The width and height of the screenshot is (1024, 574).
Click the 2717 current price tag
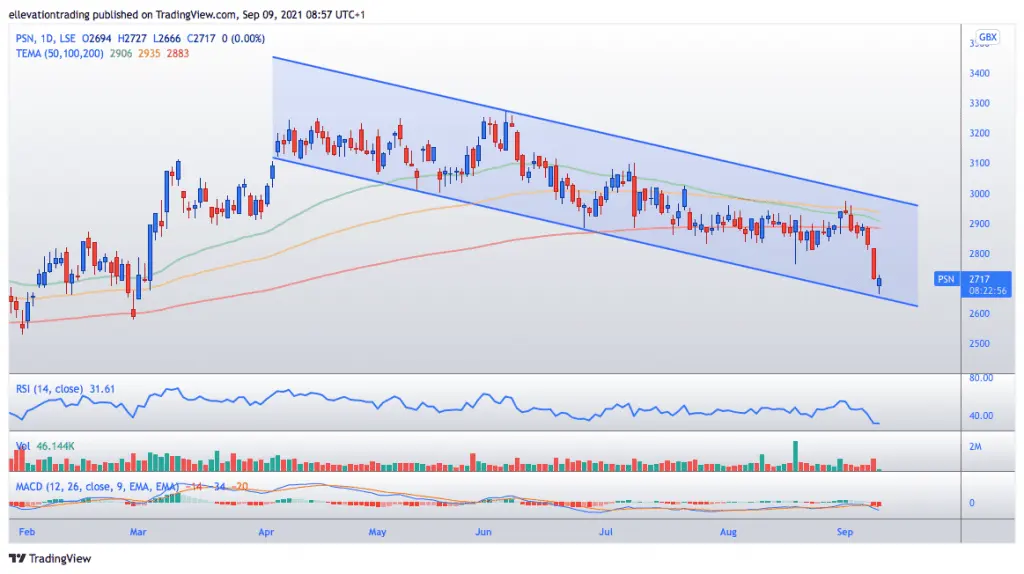click(979, 279)
